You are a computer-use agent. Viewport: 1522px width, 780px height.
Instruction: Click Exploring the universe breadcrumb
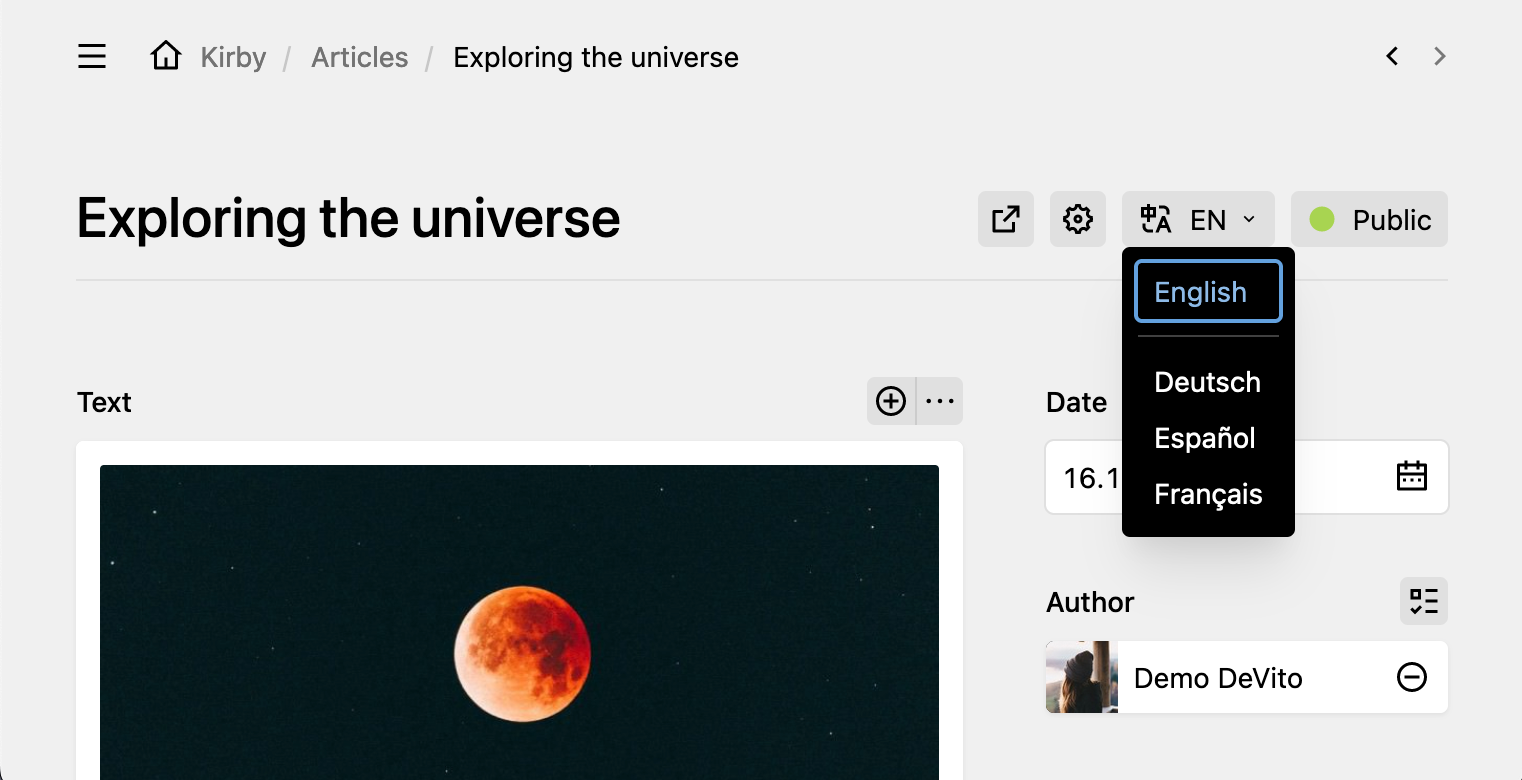click(x=596, y=58)
